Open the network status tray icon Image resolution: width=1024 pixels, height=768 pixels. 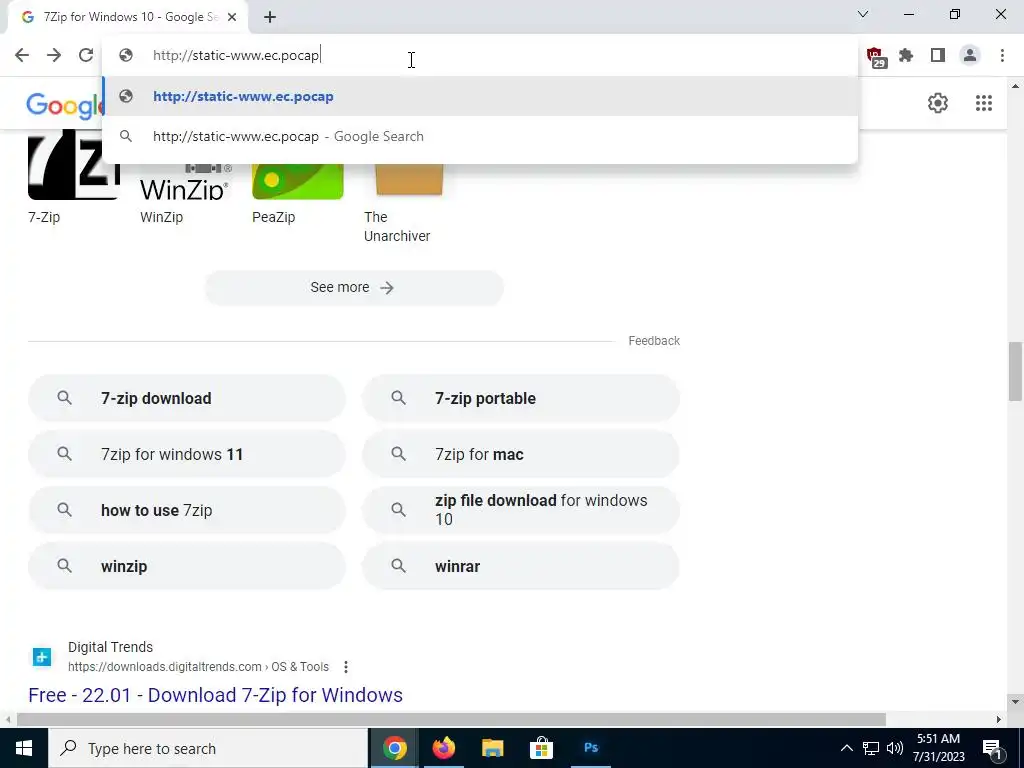(871, 748)
